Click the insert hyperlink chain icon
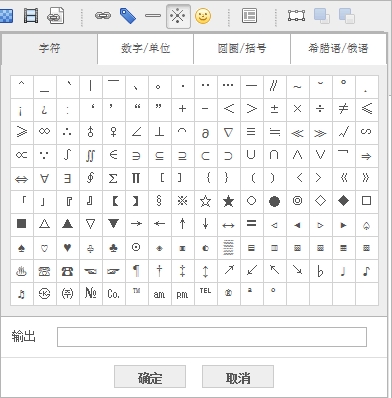The height and width of the screenshot is (398, 392). (x=103, y=15)
